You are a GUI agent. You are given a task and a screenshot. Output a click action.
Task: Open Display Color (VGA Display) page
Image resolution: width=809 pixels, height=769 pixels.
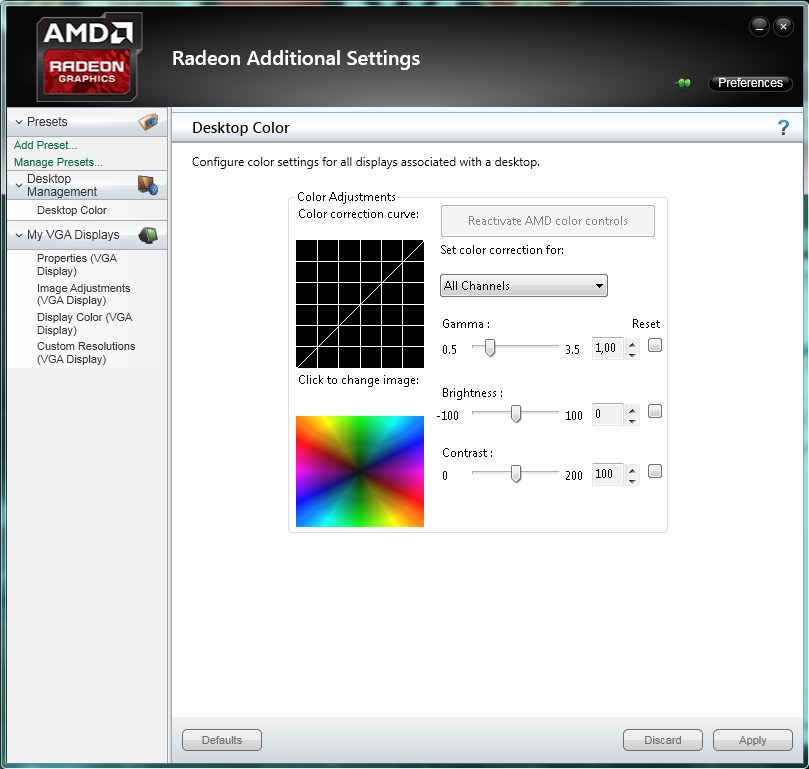pos(84,323)
